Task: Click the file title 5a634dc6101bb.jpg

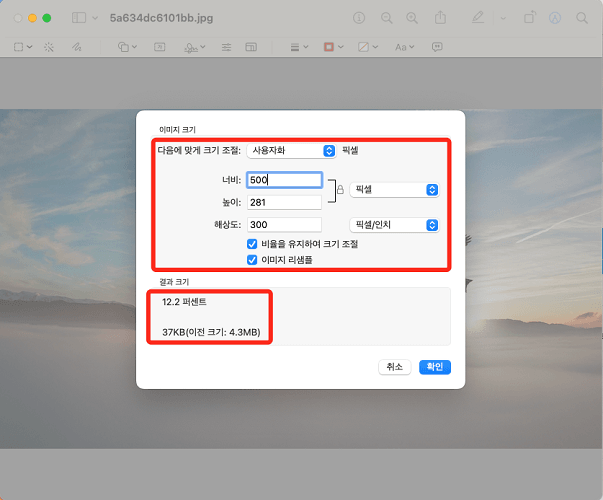Action: (162, 18)
